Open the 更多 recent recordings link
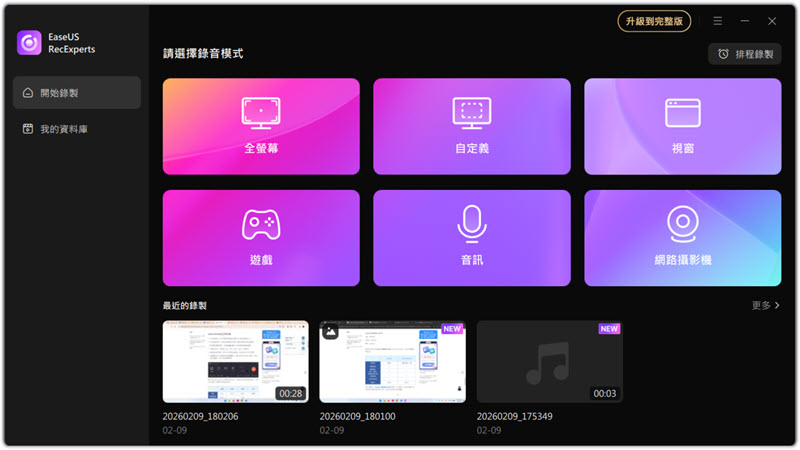The height and width of the screenshot is (450, 800). [x=765, y=305]
